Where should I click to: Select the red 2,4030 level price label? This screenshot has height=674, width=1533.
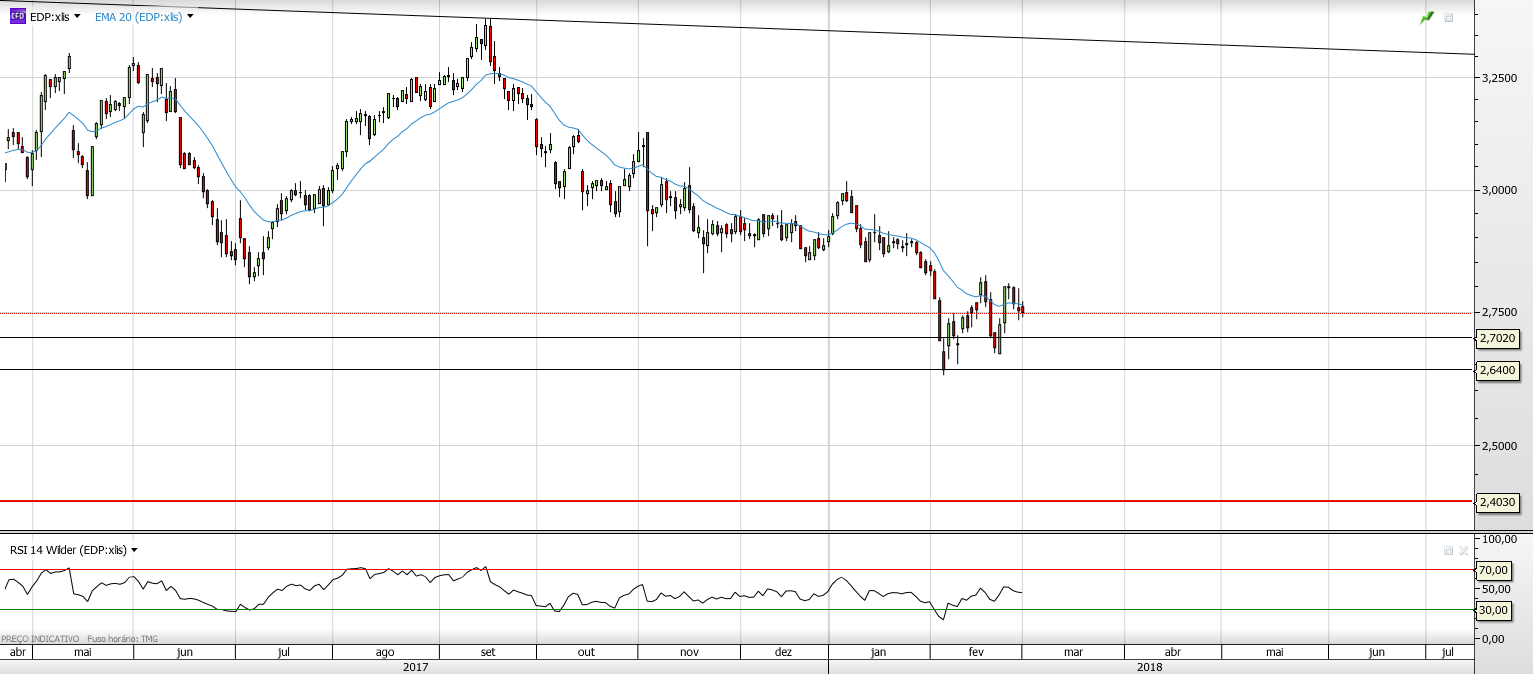(1498, 502)
